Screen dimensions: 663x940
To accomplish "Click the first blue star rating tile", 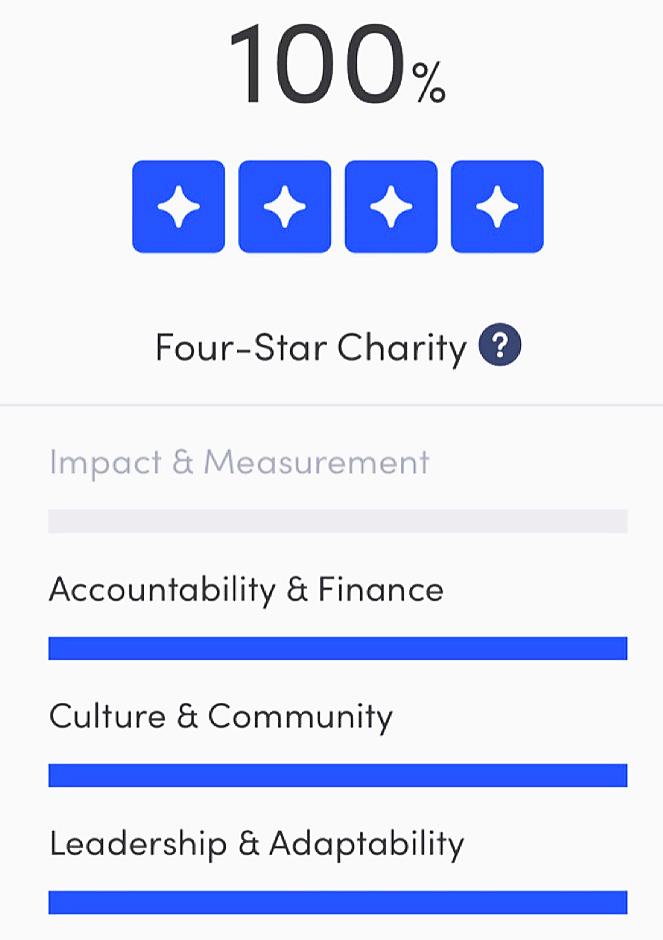I will pos(178,206).
